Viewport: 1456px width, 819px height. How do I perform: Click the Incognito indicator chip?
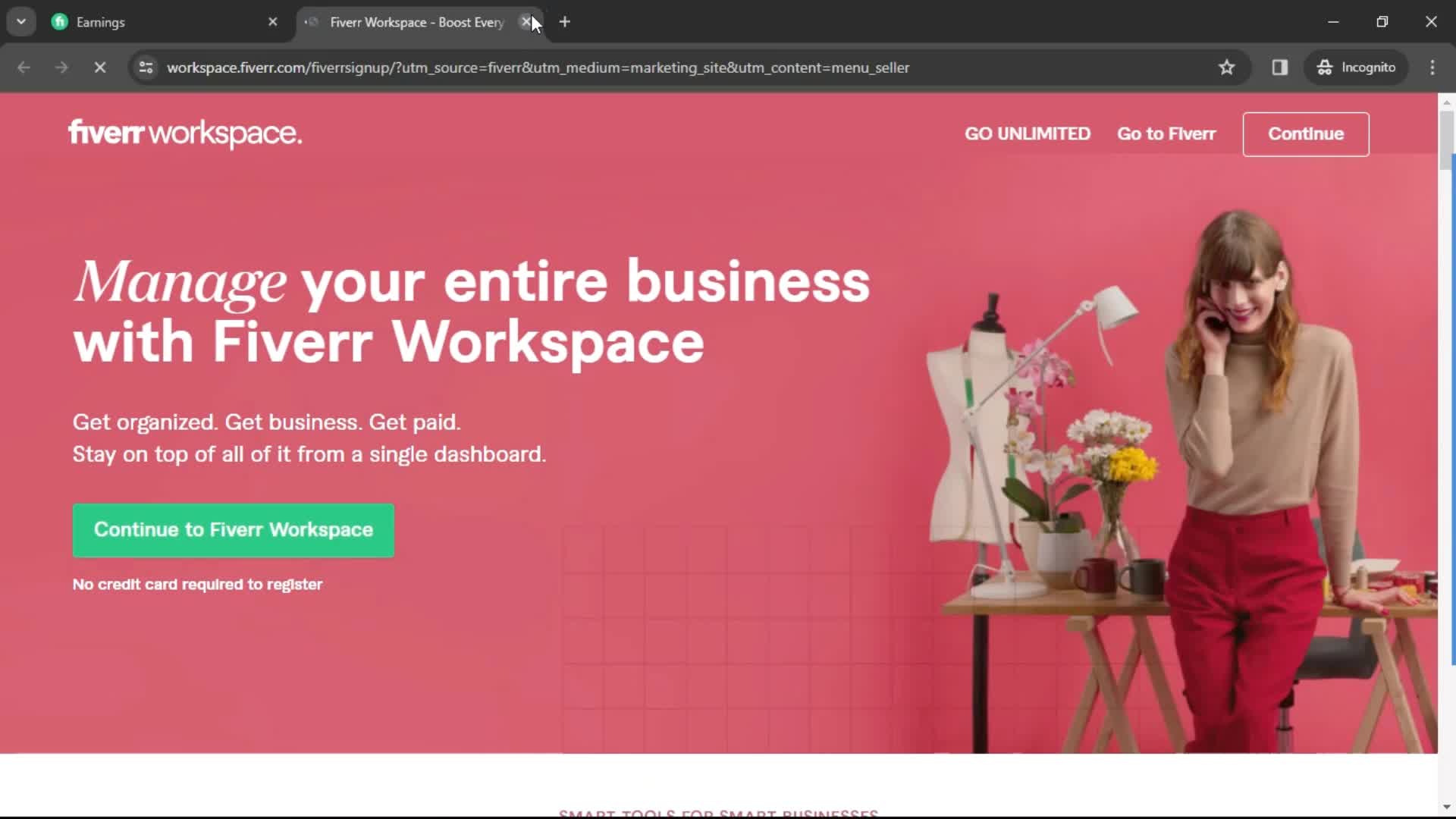[1357, 67]
